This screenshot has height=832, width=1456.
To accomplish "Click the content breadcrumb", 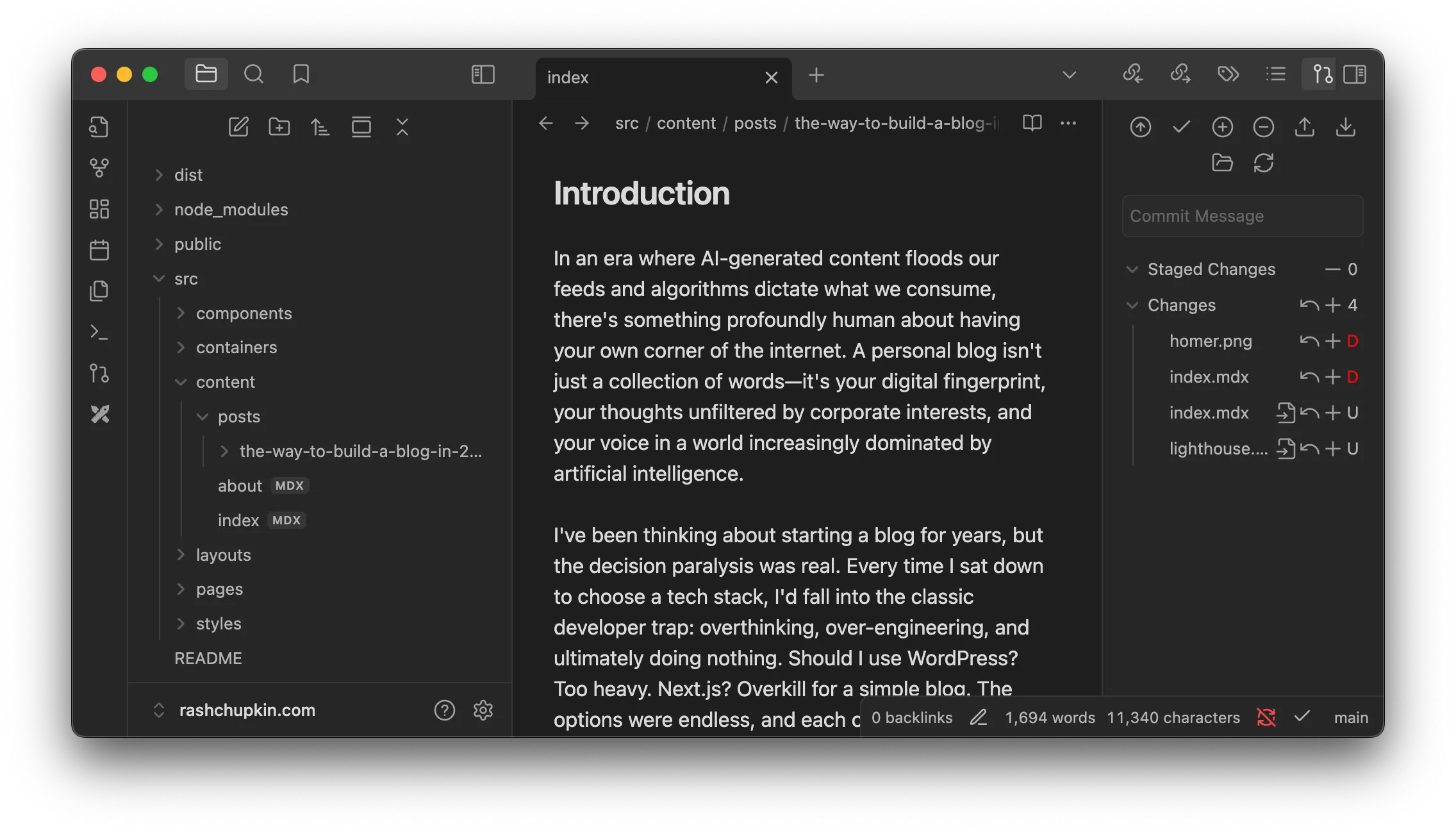I will tap(686, 123).
